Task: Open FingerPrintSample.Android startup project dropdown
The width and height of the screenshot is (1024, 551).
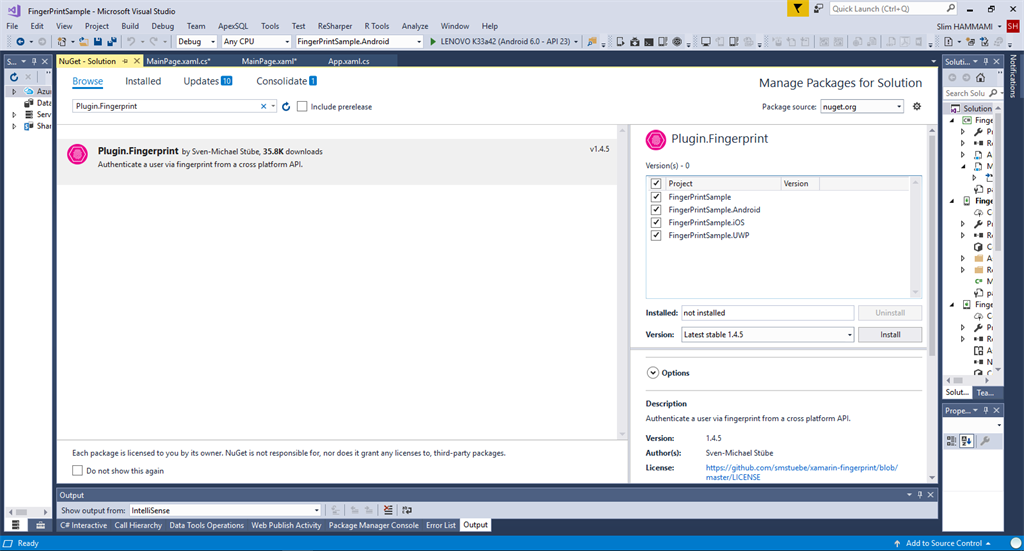Action: click(x=359, y=42)
